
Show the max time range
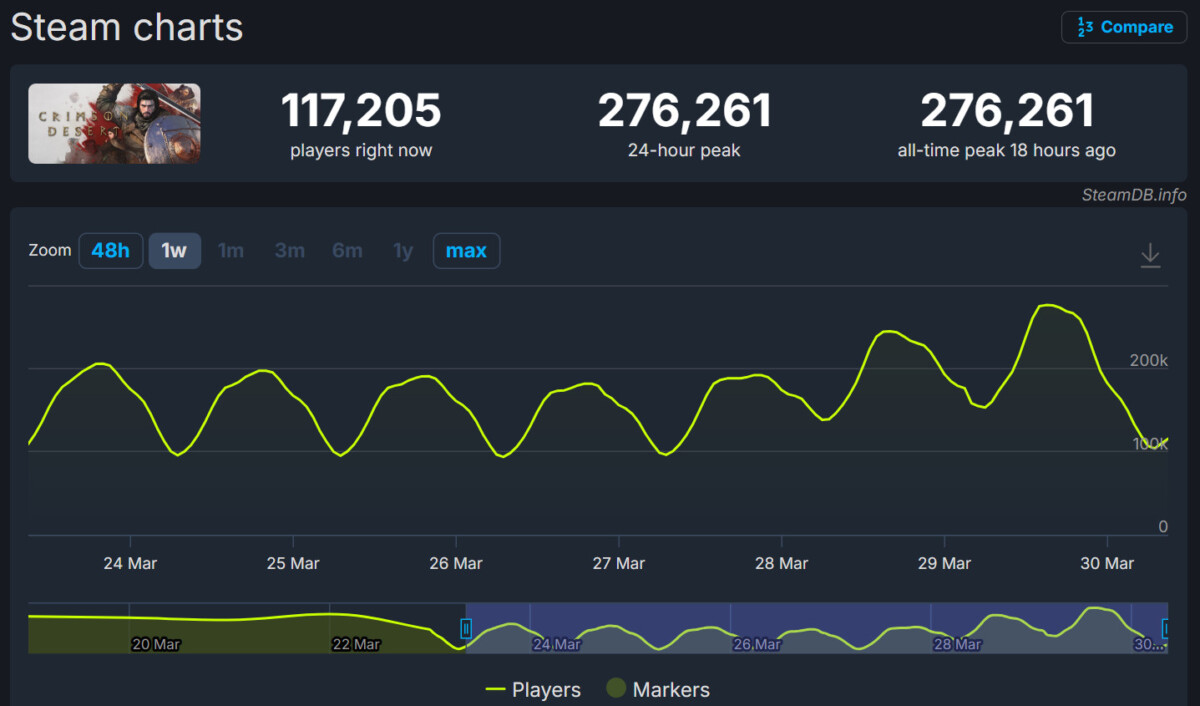tap(466, 251)
